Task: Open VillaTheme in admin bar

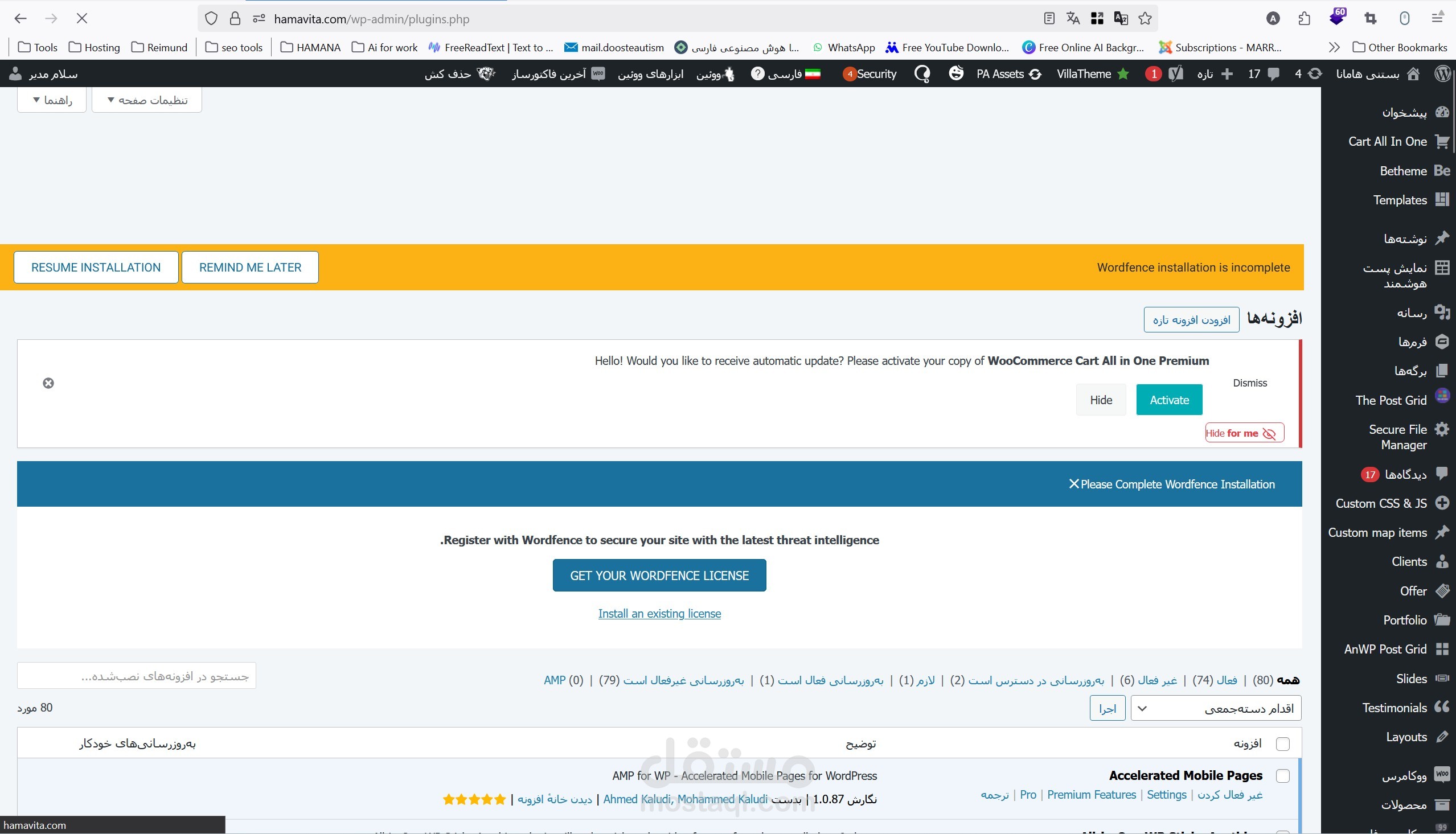Action: click(1093, 74)
